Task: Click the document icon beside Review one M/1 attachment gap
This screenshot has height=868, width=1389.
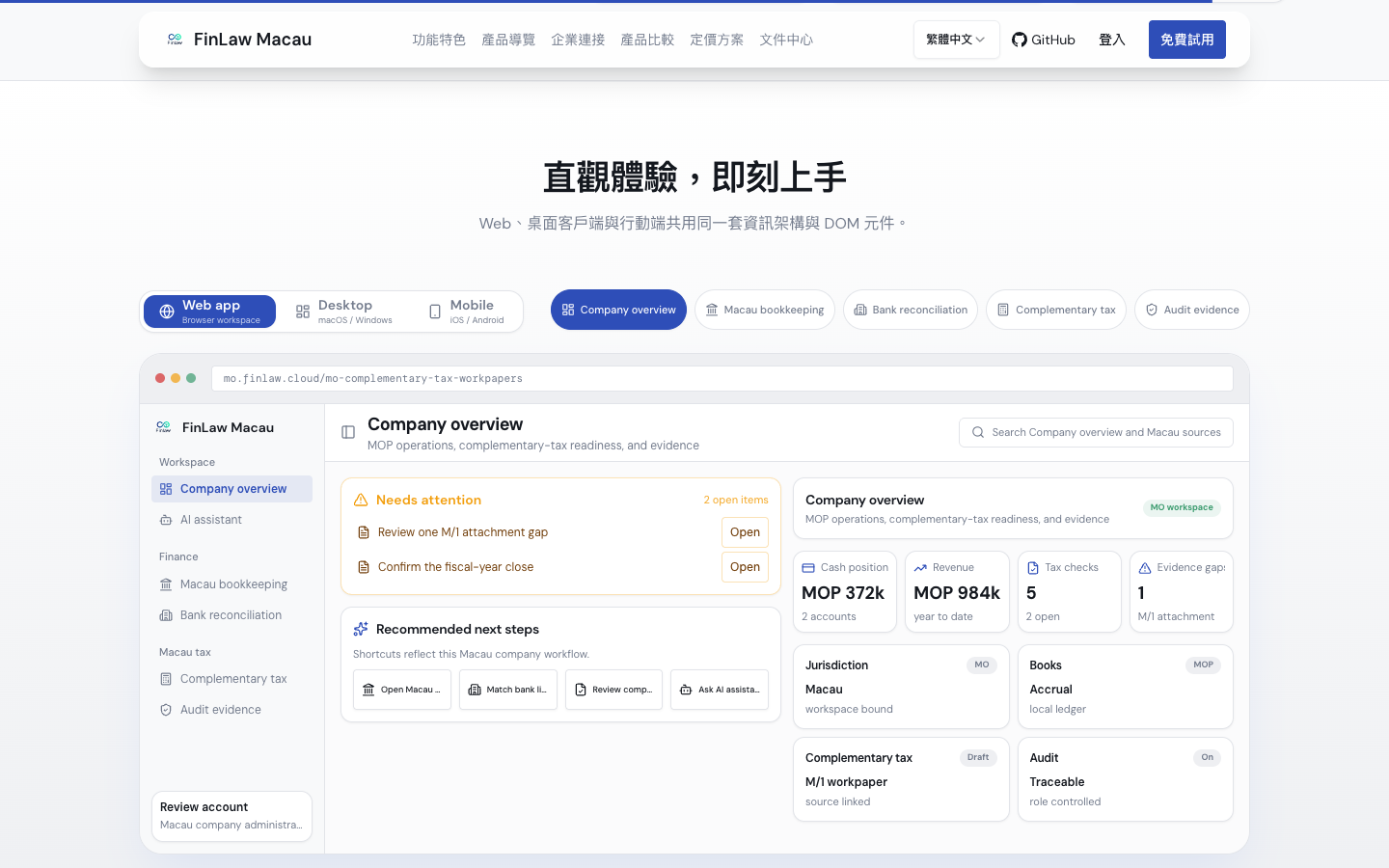Action: [x=364, y=532]
